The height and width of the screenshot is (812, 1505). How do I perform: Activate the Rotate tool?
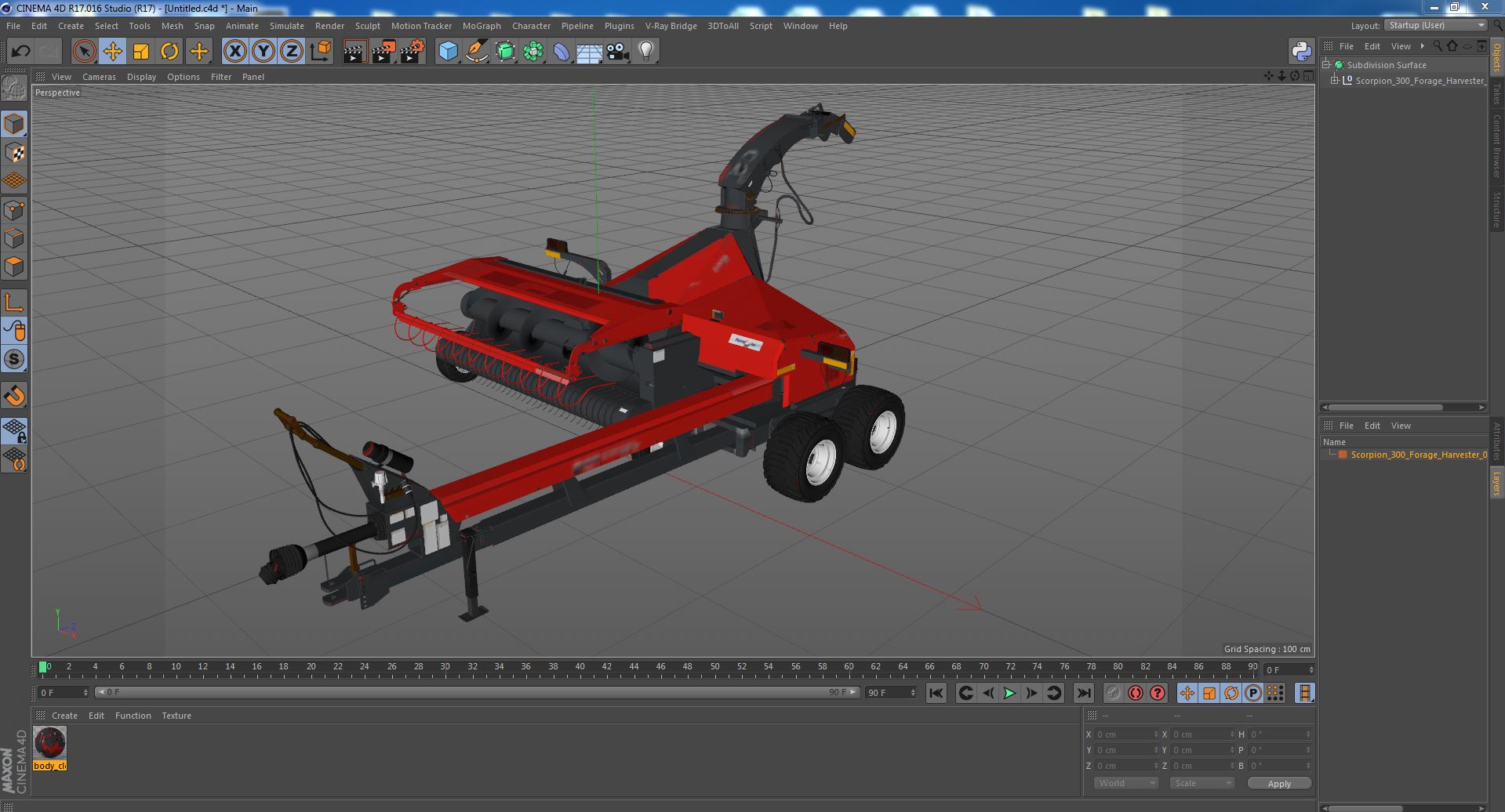point(169,52)
